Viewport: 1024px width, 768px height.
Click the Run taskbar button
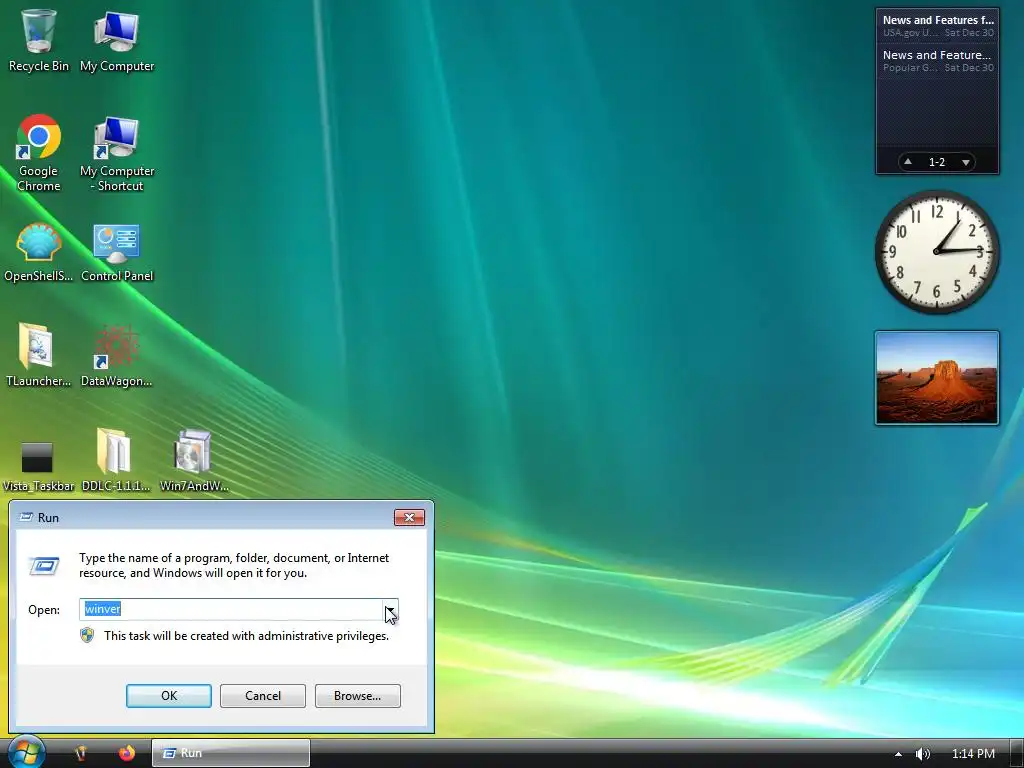[231, 753]
